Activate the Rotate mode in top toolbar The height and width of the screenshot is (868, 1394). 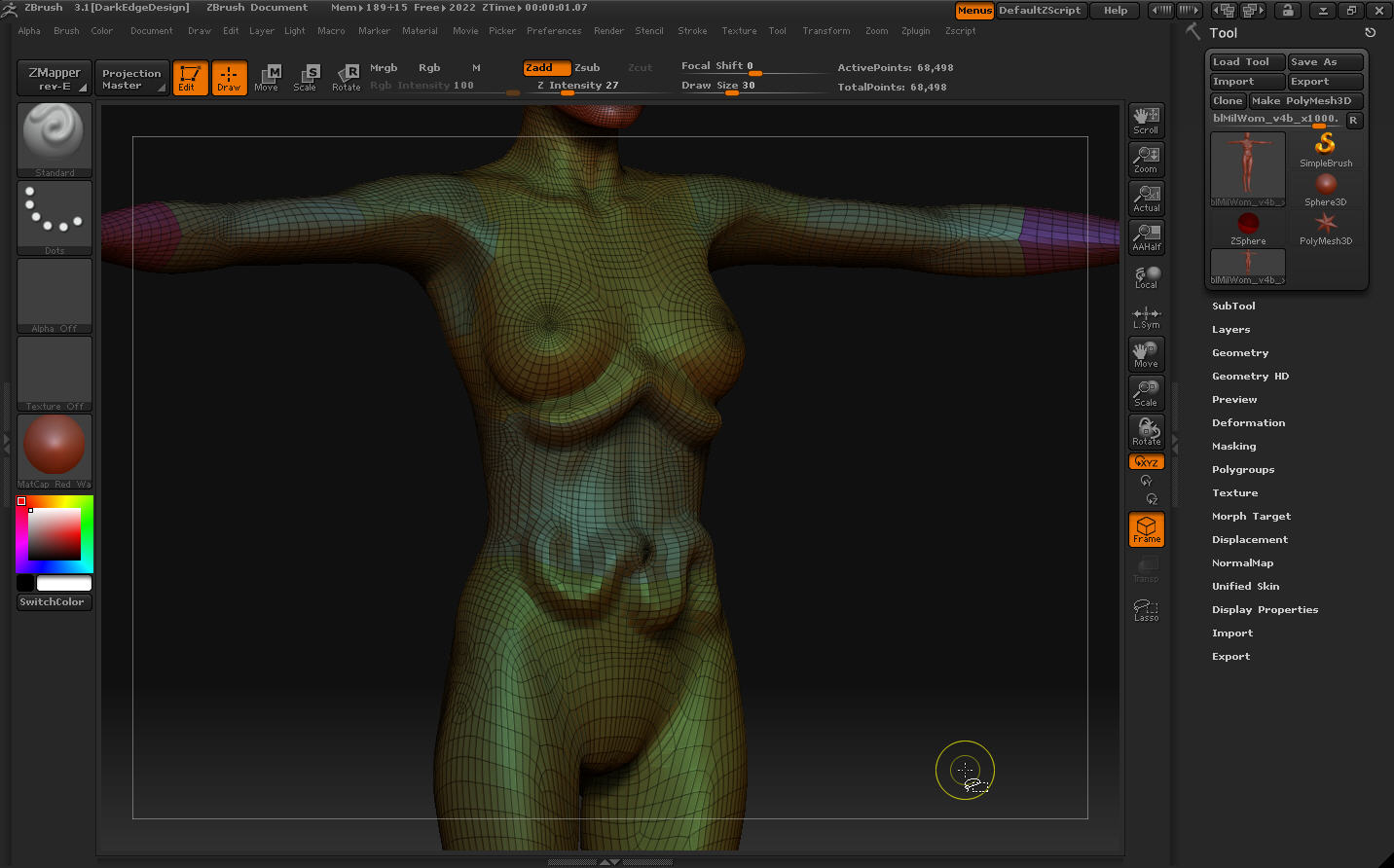pos(346,78)
